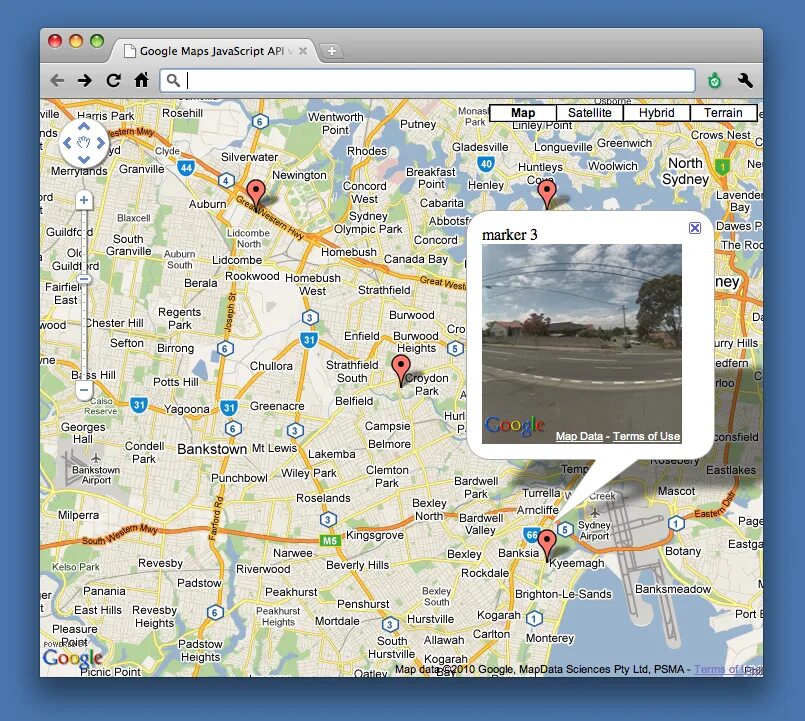Switch to Hybrid view type

tap(657, 113)
